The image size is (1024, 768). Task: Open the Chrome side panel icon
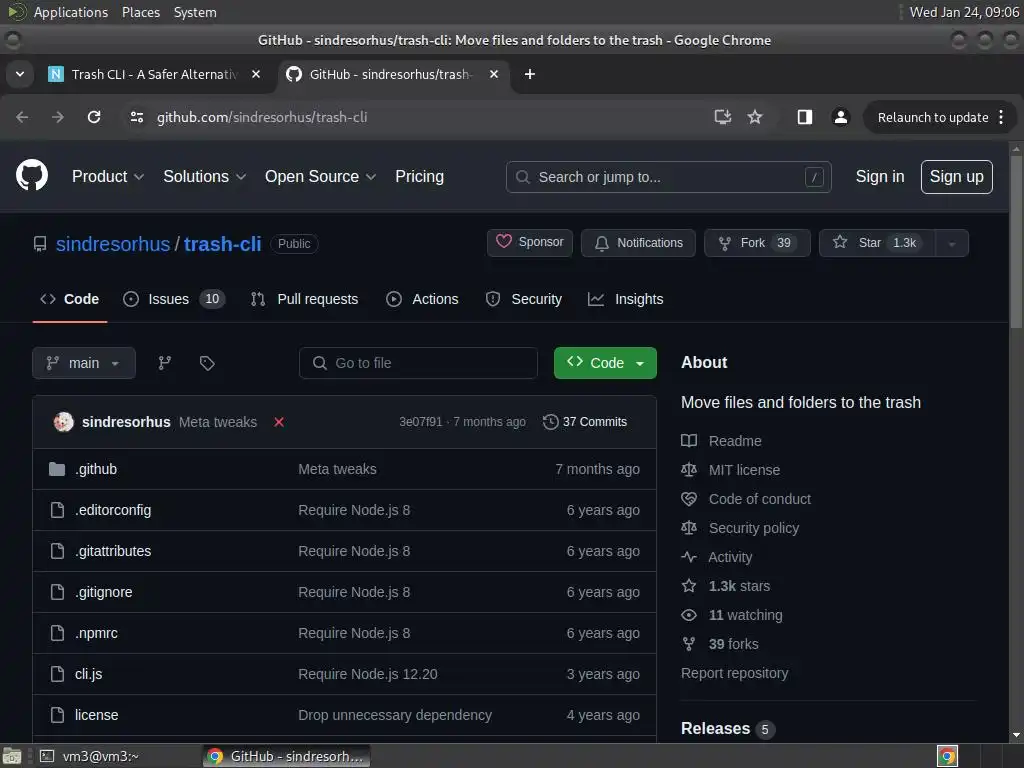[805, 117]
